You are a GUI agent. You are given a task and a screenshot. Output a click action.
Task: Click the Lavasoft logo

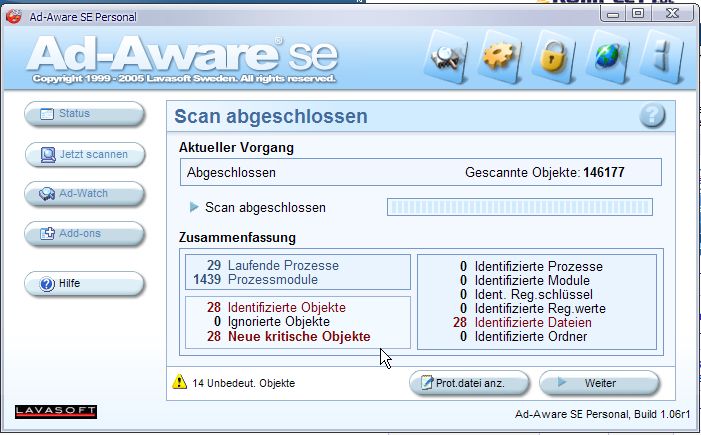point(56,412)
